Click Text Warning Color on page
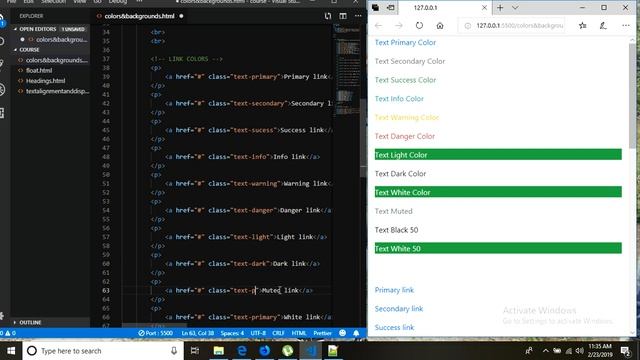Image resolution: width=640 pixels, height=360 pixels. [x=407, y=118]
